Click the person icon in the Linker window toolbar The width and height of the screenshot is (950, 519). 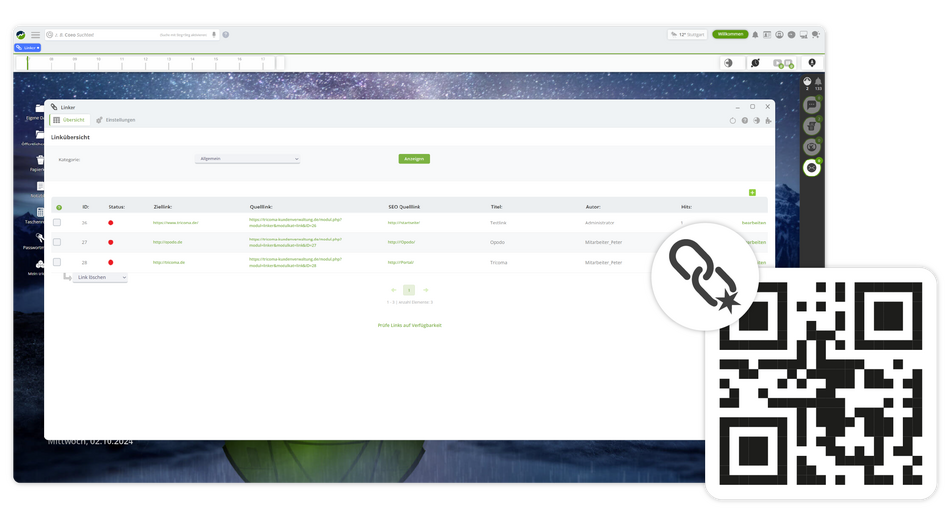tap(768, 121)
